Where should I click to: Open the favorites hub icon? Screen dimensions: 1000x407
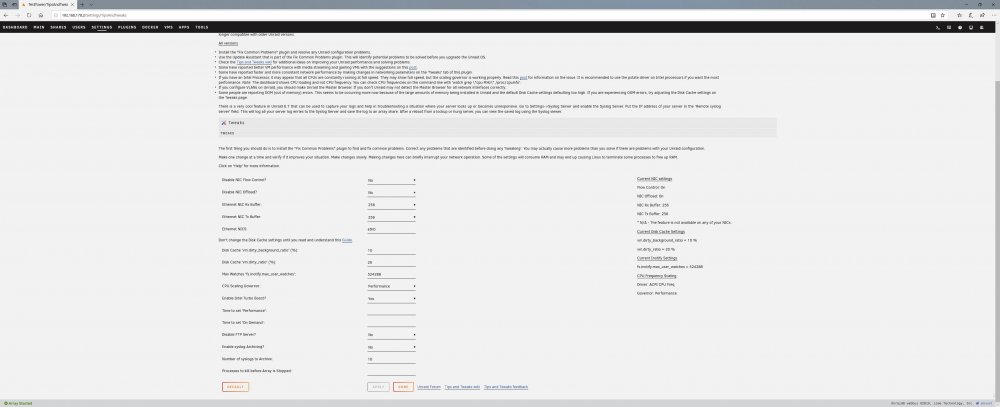point(957,15)
